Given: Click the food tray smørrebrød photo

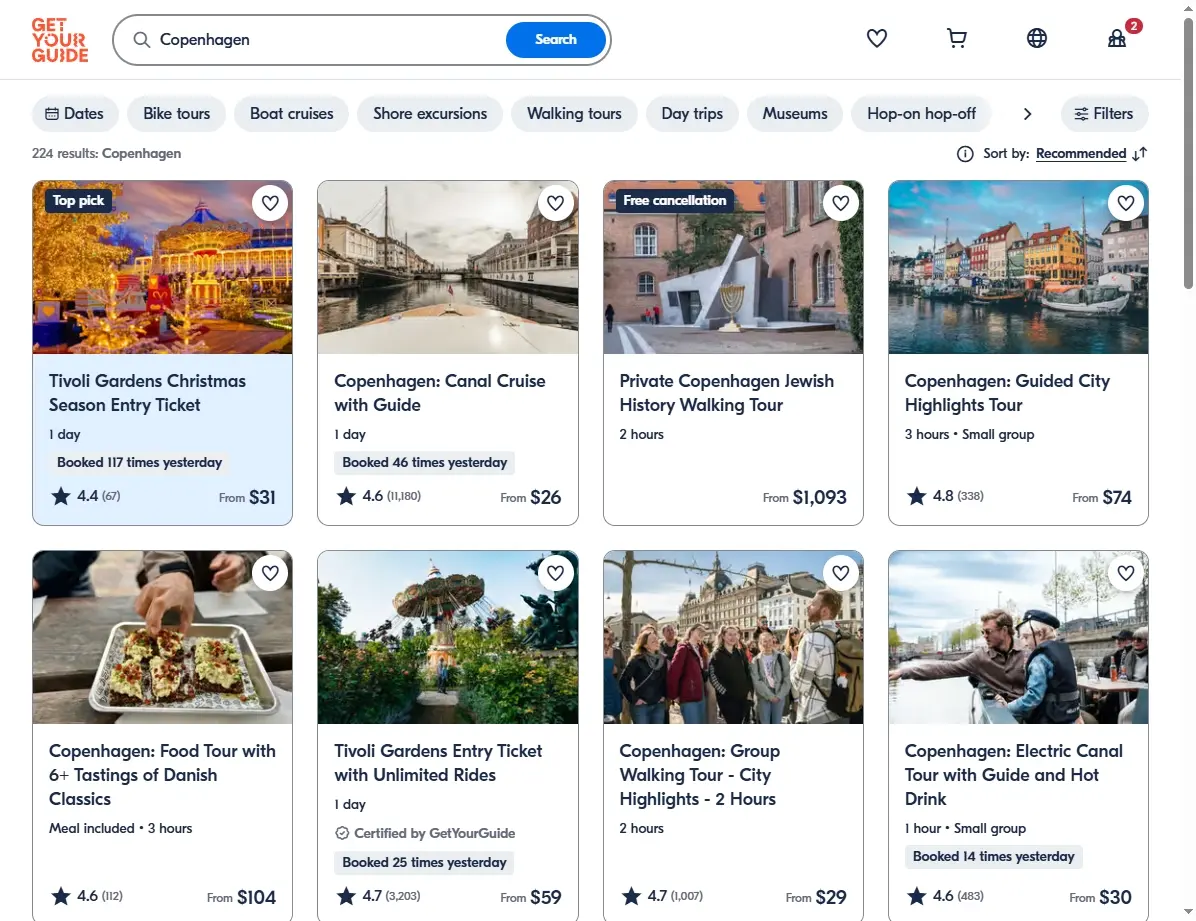Looking at the screenshot, I should [x=162, y=637].
